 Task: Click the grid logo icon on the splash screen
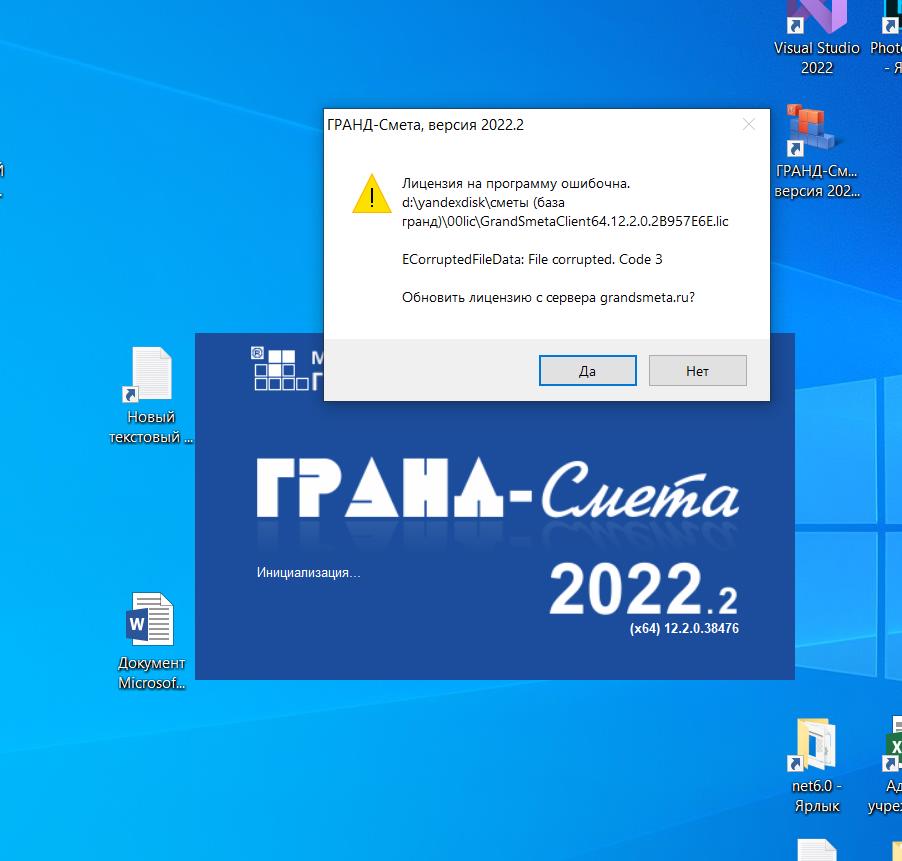tap(281, 369)
